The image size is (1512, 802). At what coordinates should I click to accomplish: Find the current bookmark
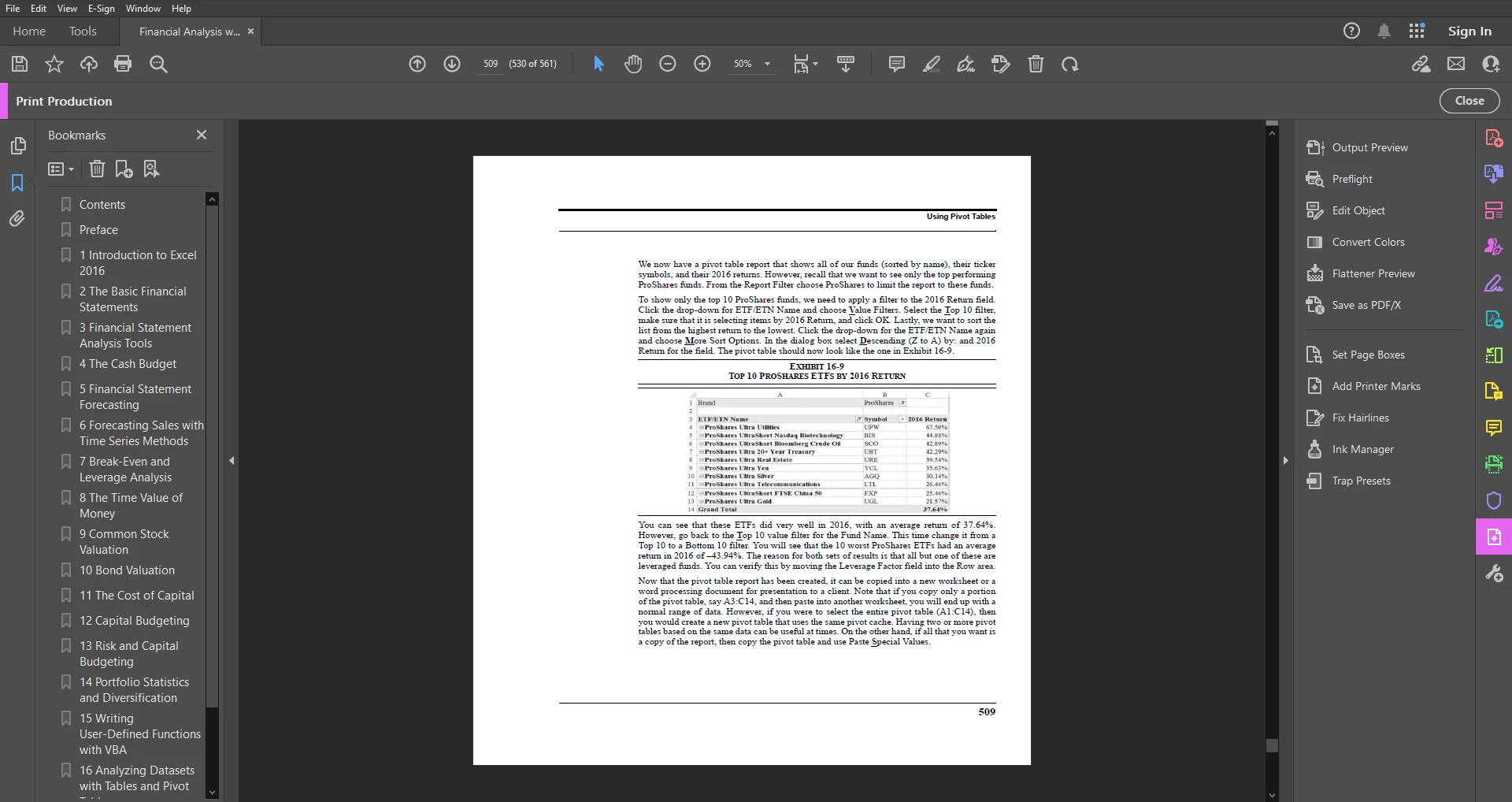click(151, 169)
